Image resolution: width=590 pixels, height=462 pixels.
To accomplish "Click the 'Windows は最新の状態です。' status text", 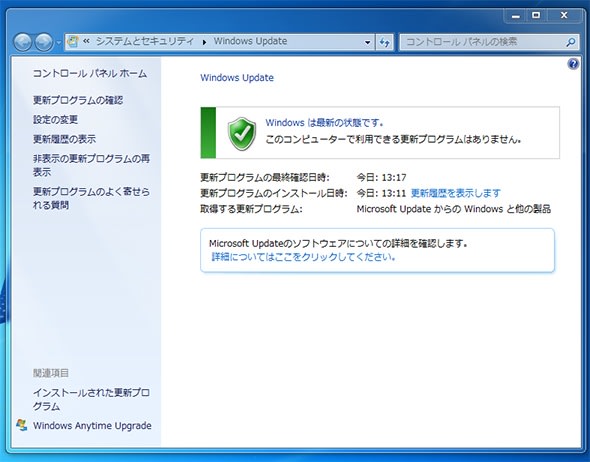I will tap(324, 123).
